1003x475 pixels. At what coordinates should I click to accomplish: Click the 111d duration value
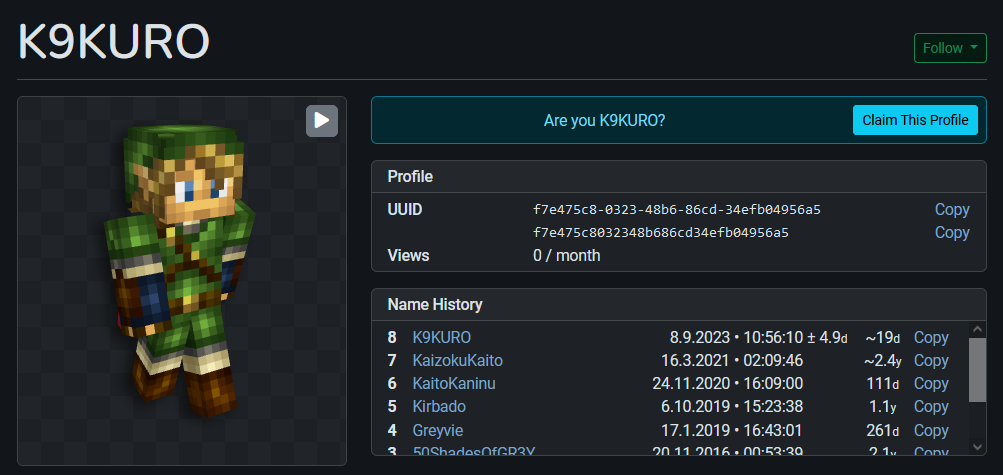pyautogui.click(x=883, y=384)
